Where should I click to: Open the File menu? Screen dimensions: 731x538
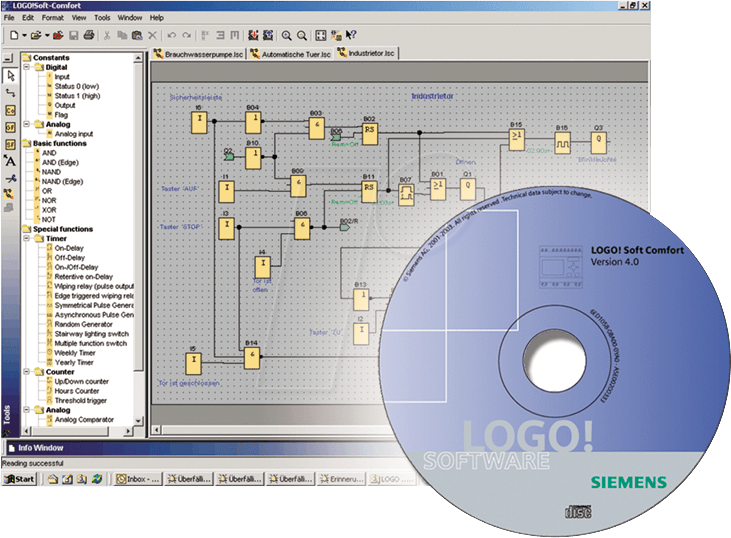click(x=9, y=18)
